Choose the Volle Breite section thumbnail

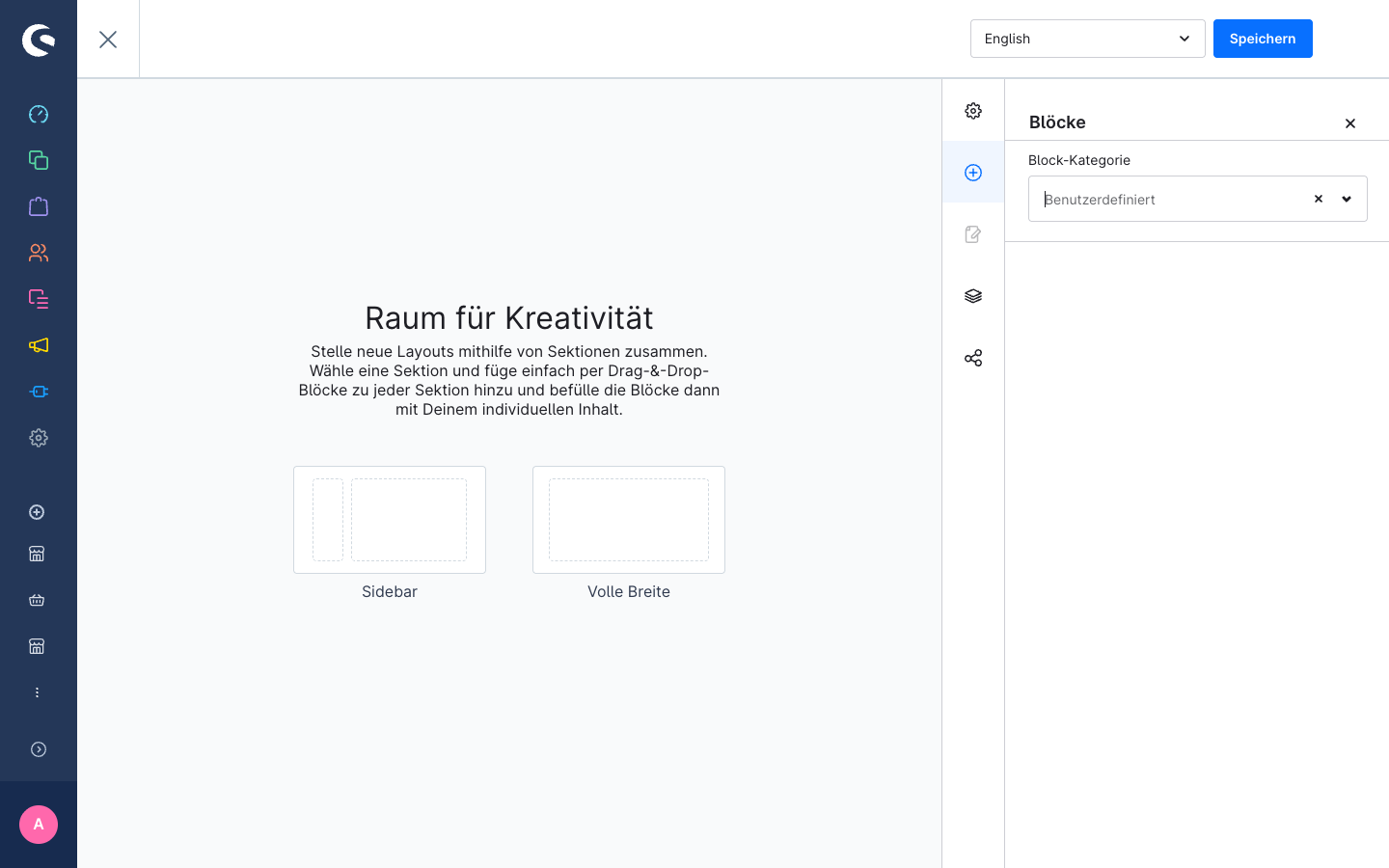coord(629,520)
